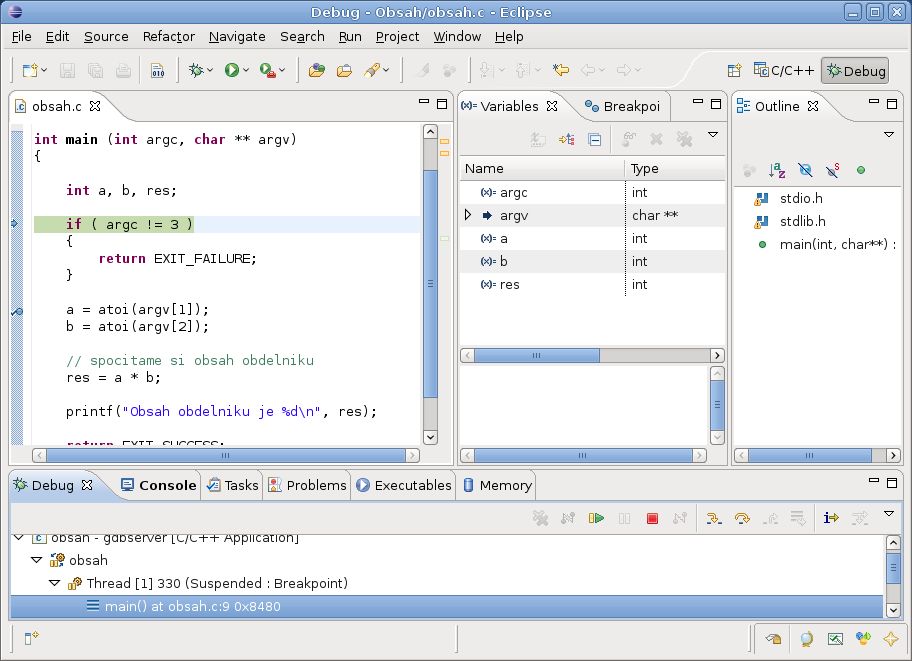Collapse the obsah process node
Image resolution: width=912 pixels, height=661 pixels.
click(x=37, y=560)
